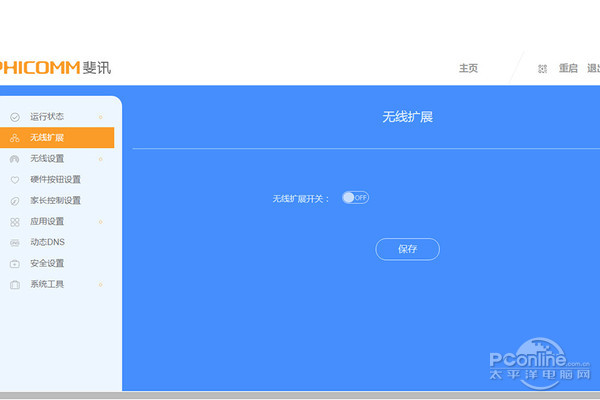
Task: Expand the 系统工具 submenu arrow
Action: pyautogui.click(x=101, y=284)
